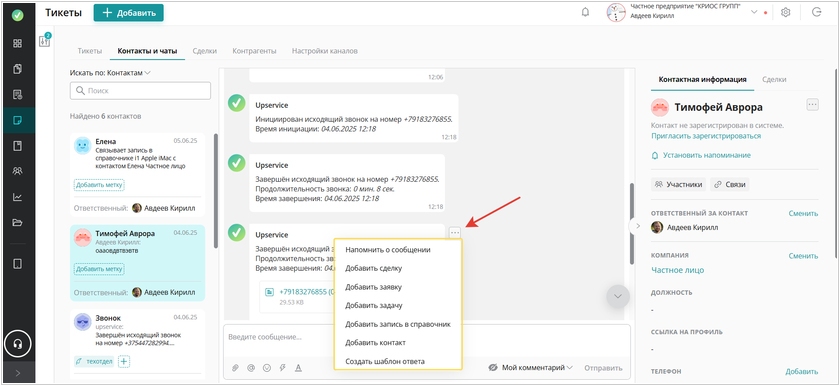Viewport: 839px width, 385px height.
Task: Open the analytics chart icon in sidebar
Action: click(x=18, y=197)
